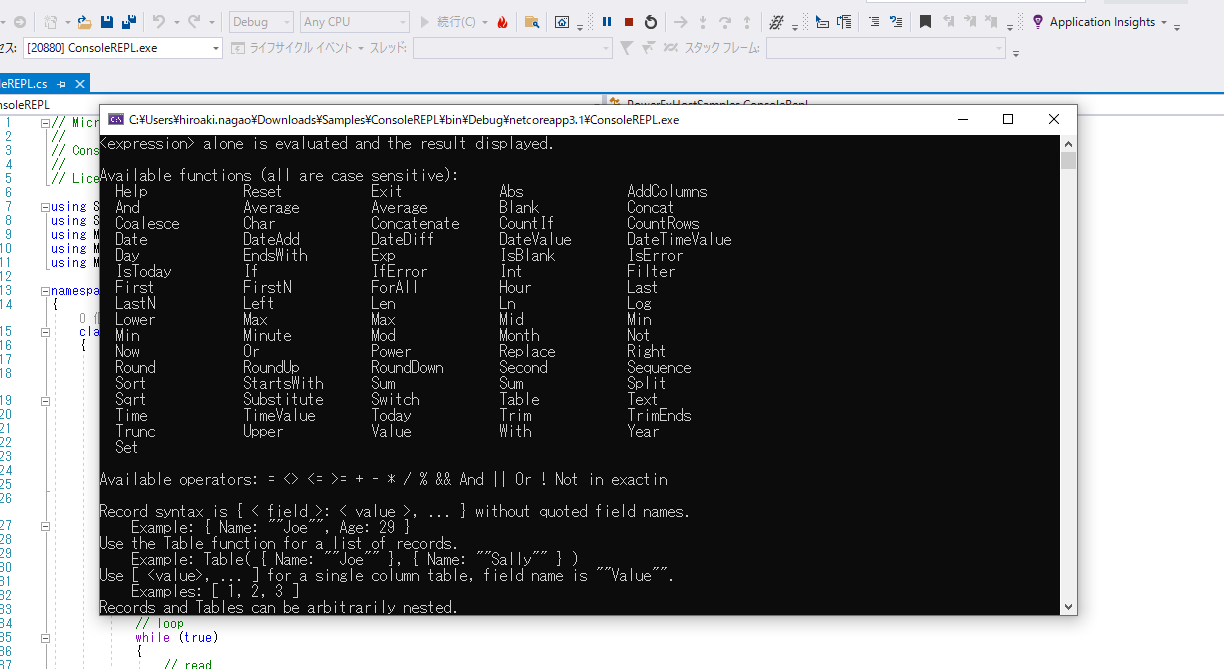Open the スタック フレーム combo box
This screenshot has height=669, width=1224.
886,47
